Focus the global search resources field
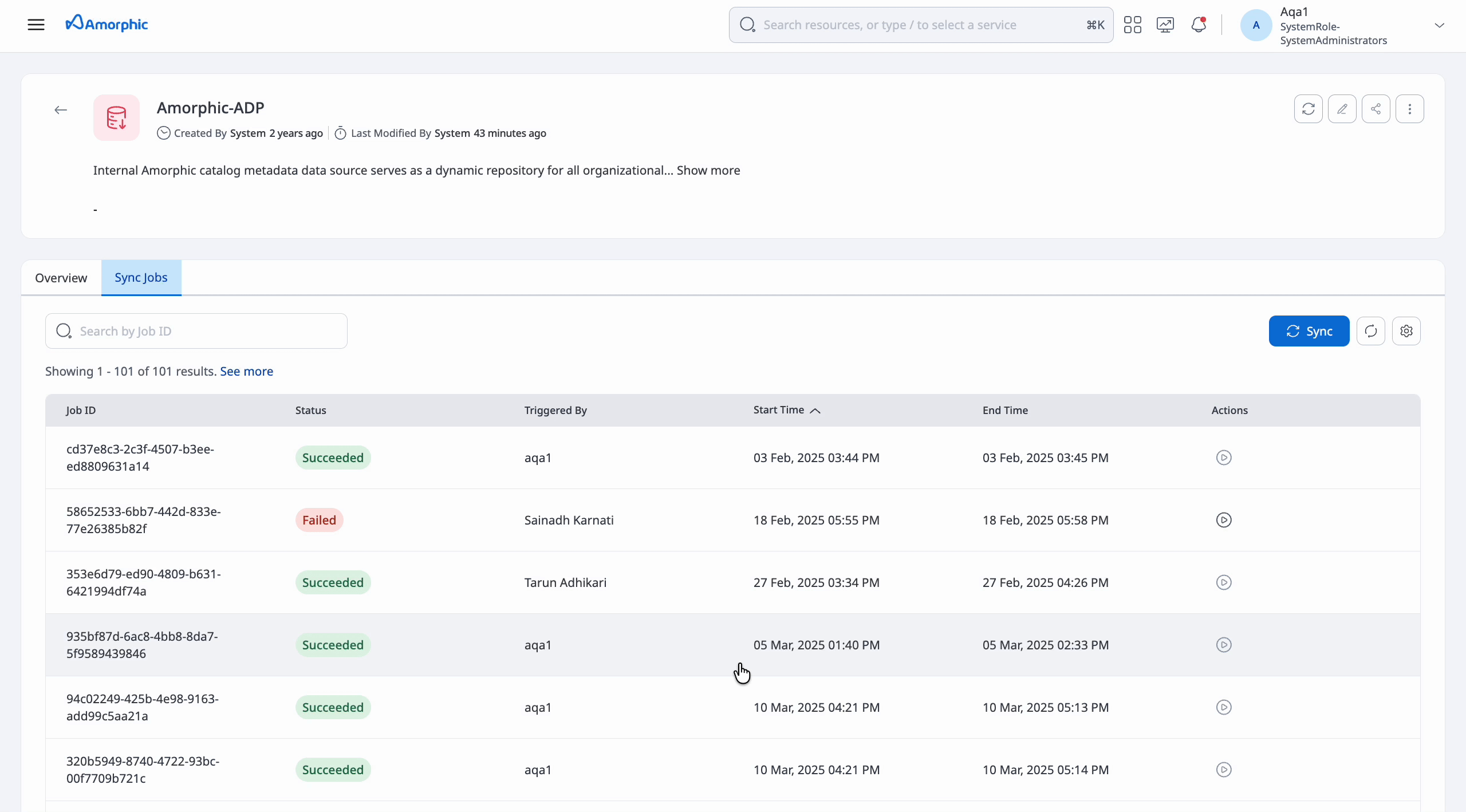The height and width of the screenshot is (812, 1466). coord(921,25)
